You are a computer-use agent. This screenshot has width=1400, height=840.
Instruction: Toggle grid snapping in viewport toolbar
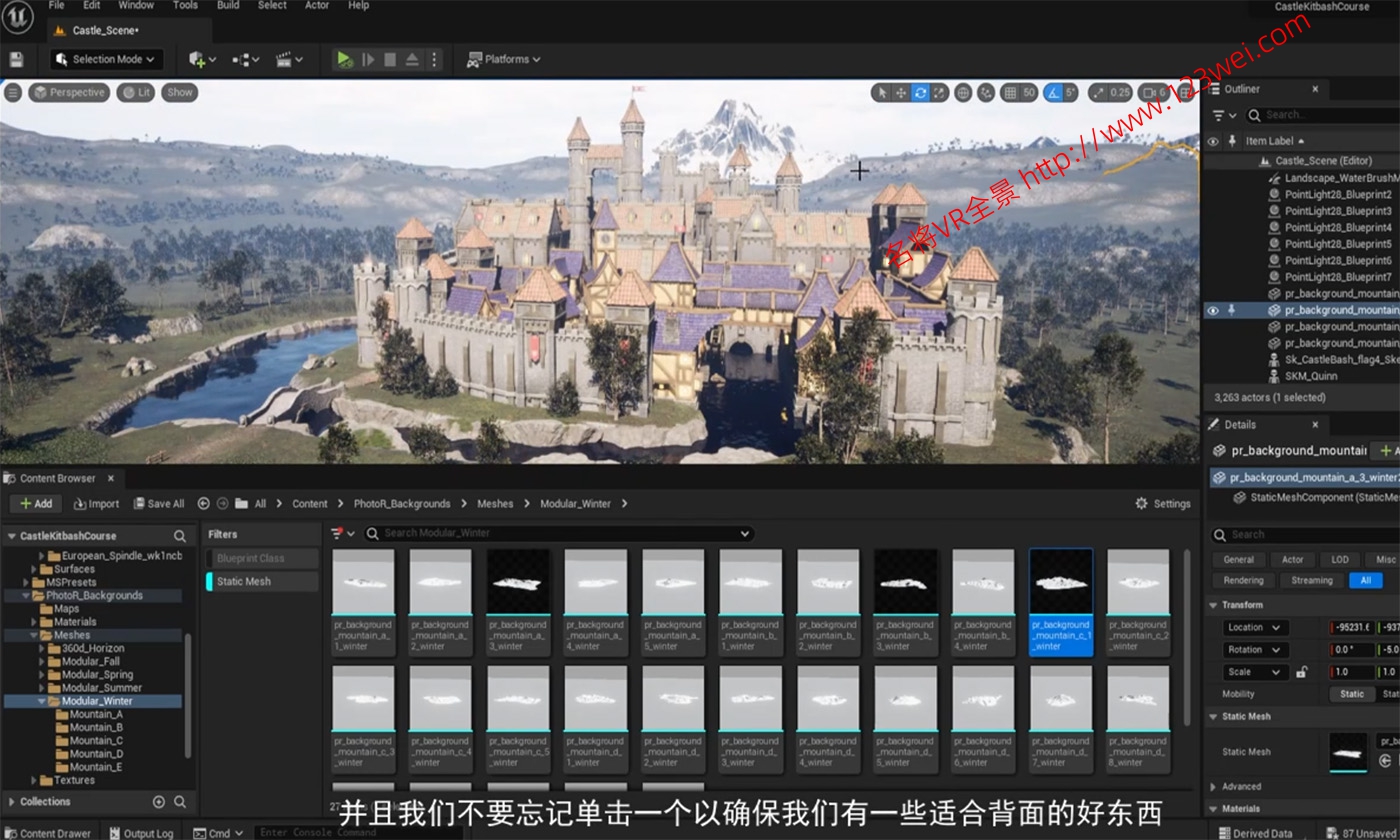[1010, 93]
